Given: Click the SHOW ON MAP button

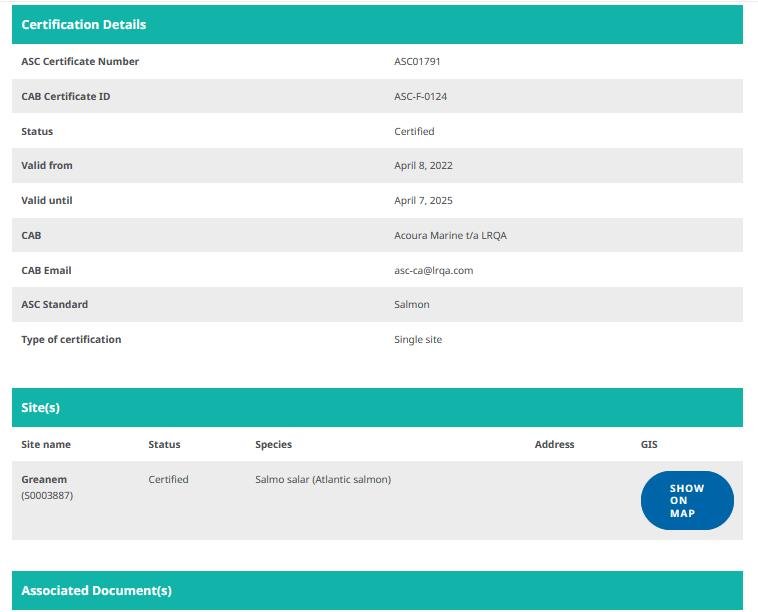Looking at the screenshot, I should pos(687,500).
